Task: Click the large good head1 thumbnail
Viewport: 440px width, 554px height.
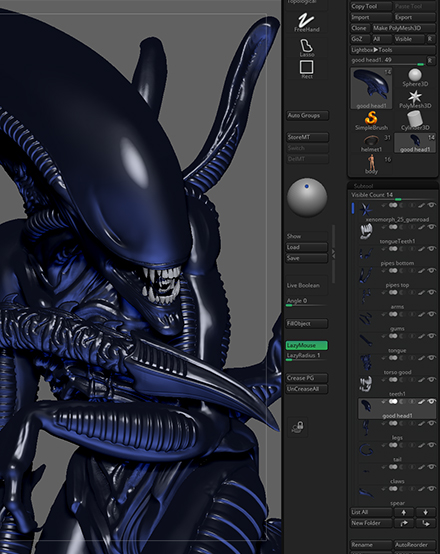Action: point(371,89)
